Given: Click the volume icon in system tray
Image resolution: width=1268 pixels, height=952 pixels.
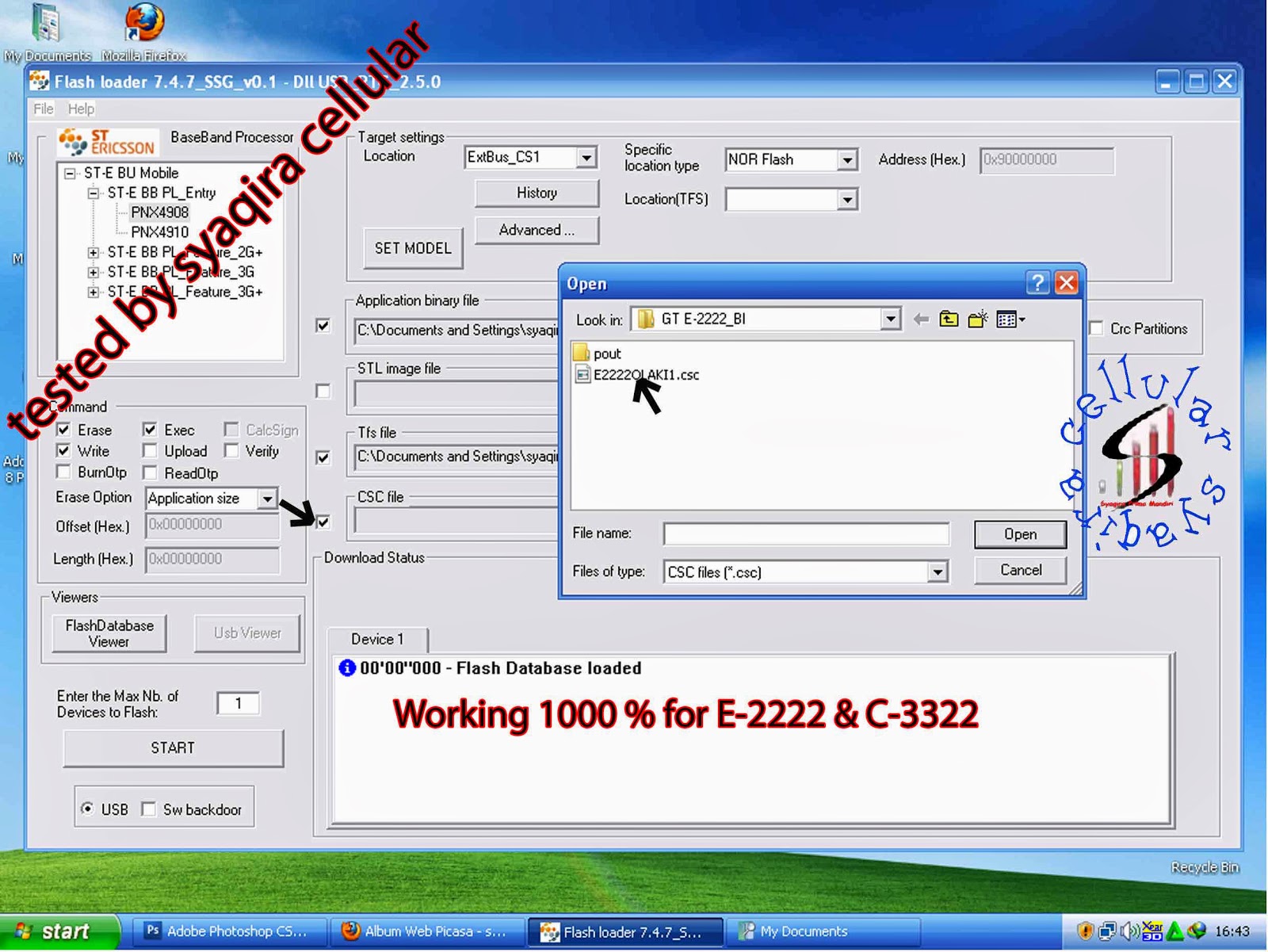Looking at the screenshot, I should (x=1129, y=931).
